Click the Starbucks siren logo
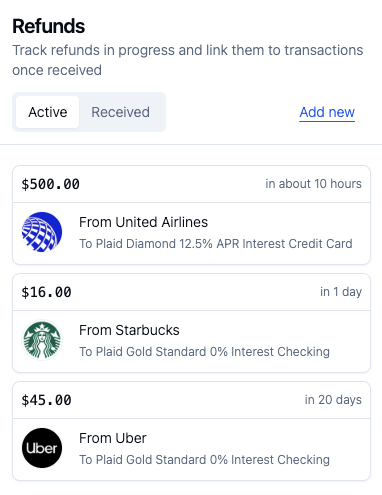The height and width of the screenshot is (495, 382). coord(42,340)
